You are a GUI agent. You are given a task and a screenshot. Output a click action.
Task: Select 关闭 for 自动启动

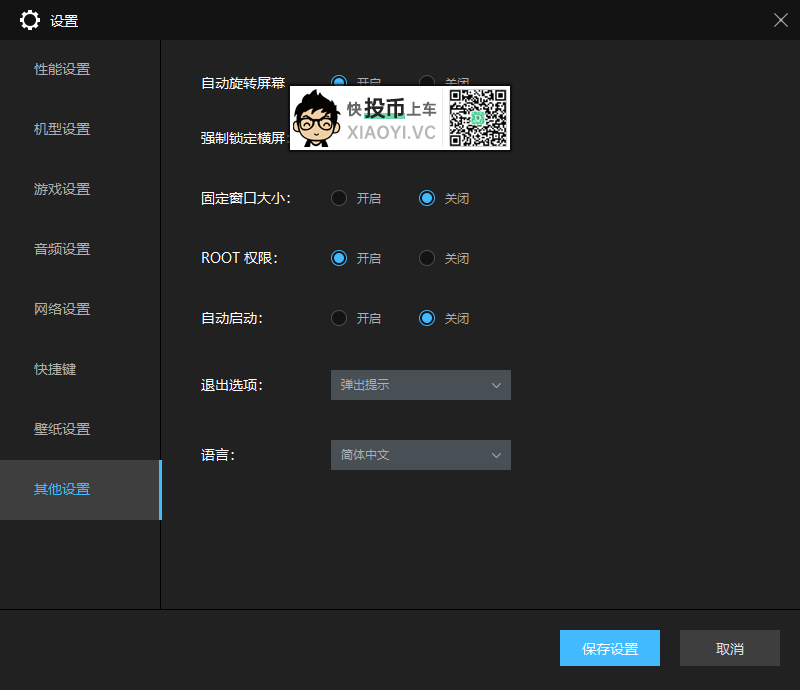click(427, 318)
